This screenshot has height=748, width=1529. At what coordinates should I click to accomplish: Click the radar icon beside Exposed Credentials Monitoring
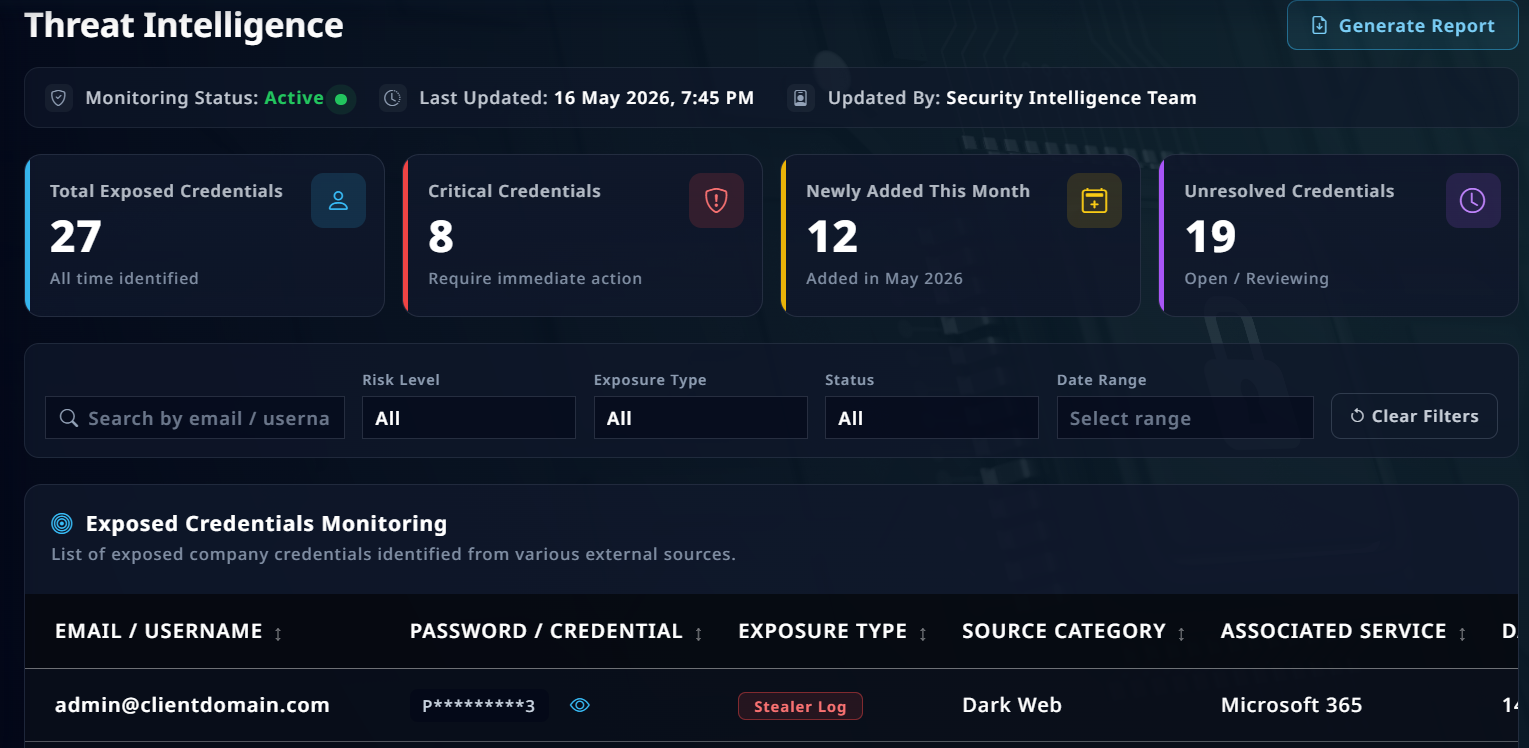(62, 523)
